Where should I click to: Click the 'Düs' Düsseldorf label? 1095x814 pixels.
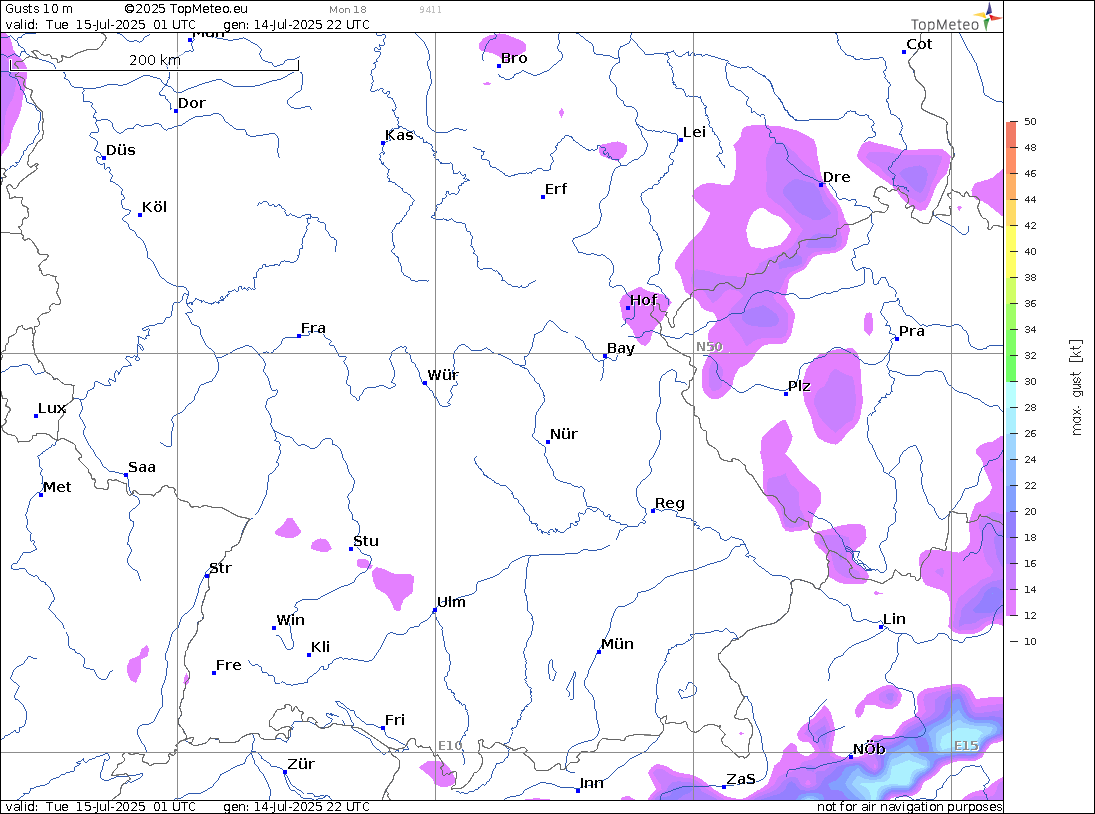pos(121,150)
